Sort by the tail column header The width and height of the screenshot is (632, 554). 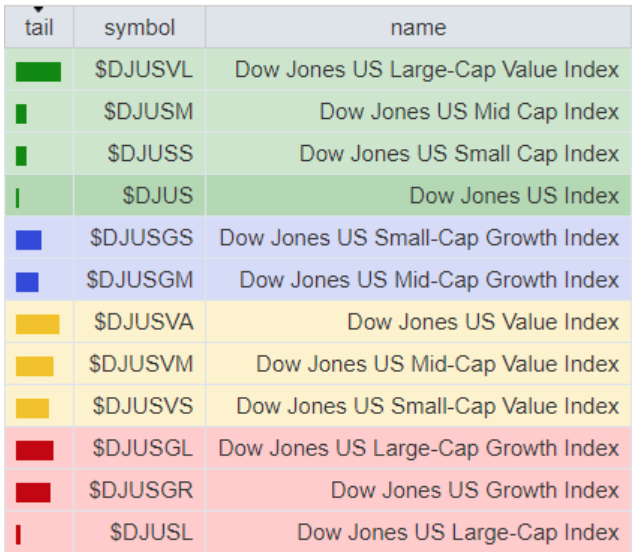click(39, 29)
